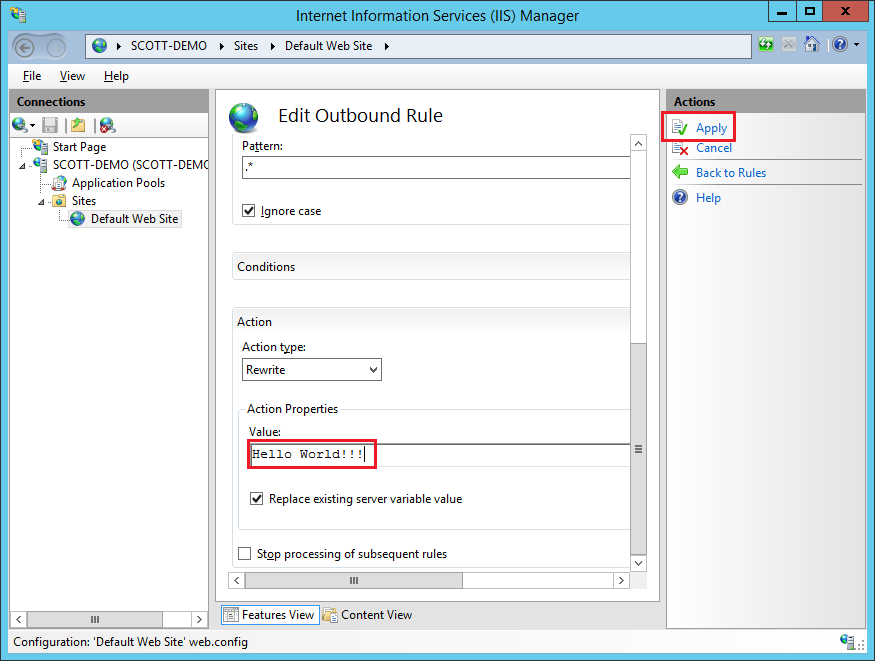Switch to the Content View tab
The image size is (875, 661).
point(367,615)
